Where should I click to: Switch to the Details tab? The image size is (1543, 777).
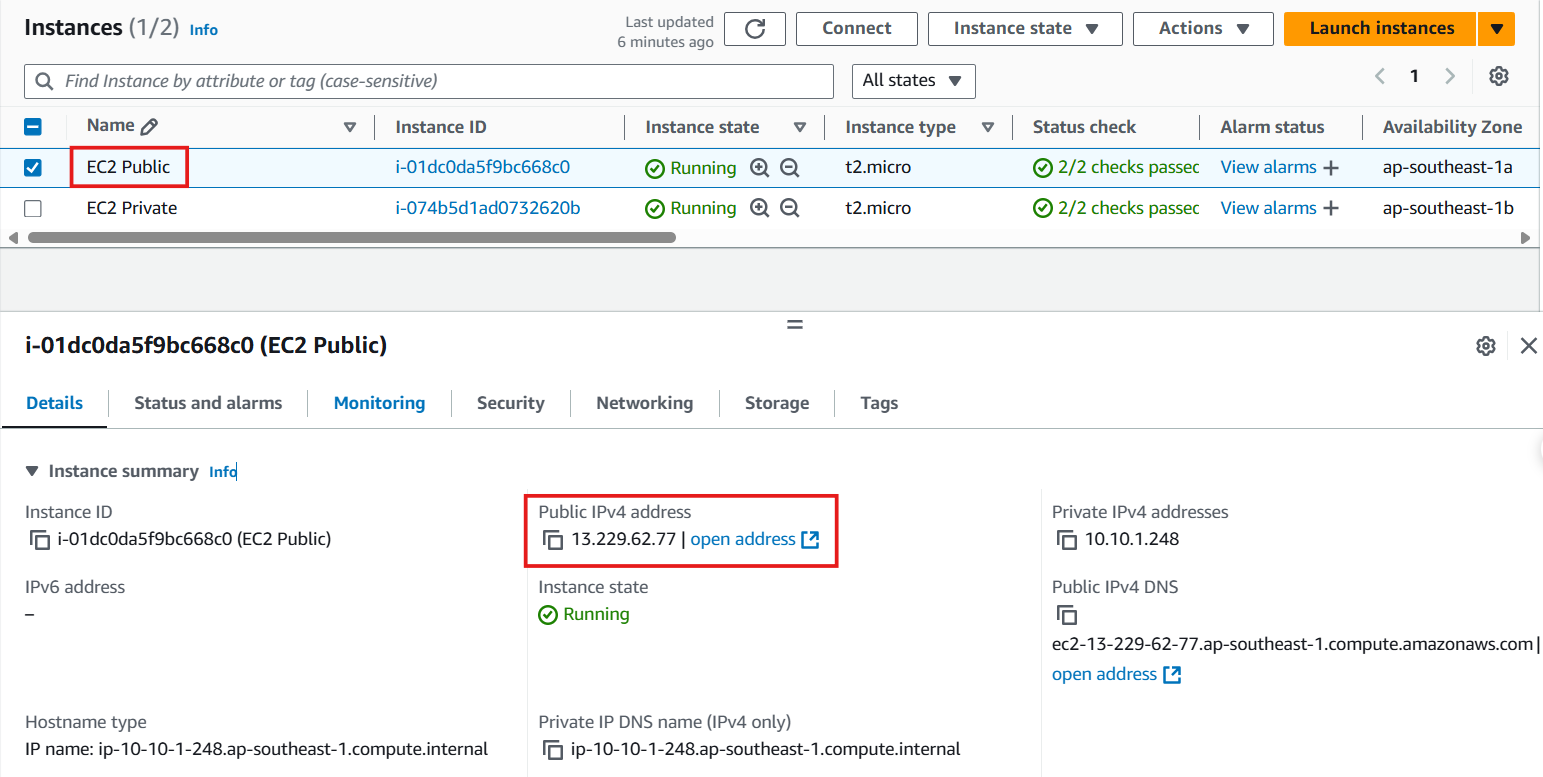tap(55, 403)
